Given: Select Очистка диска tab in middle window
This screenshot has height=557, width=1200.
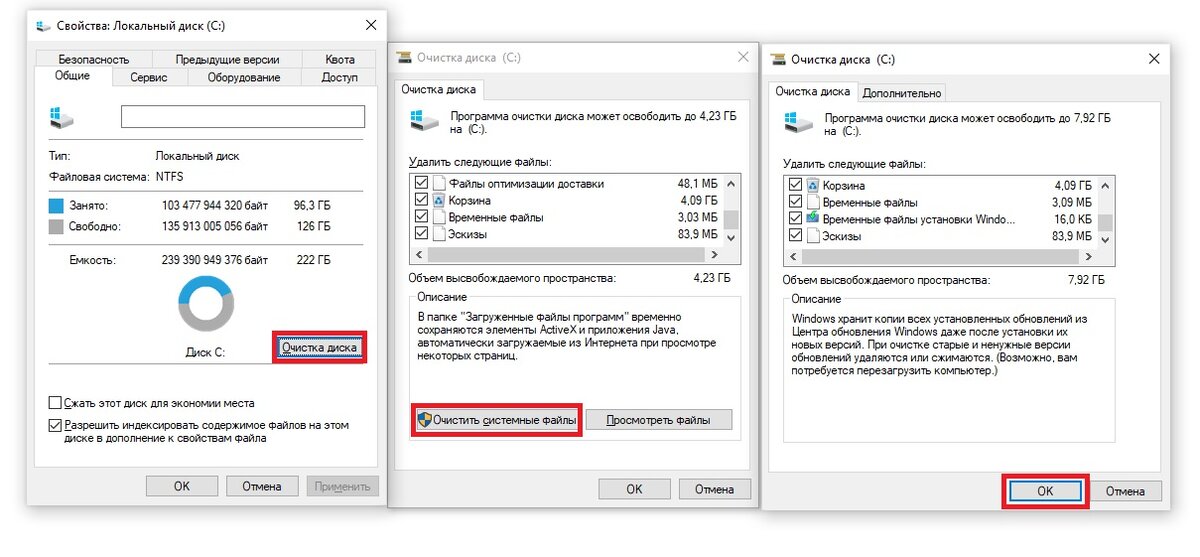Looking at the screenshot, I should [439, 89].
